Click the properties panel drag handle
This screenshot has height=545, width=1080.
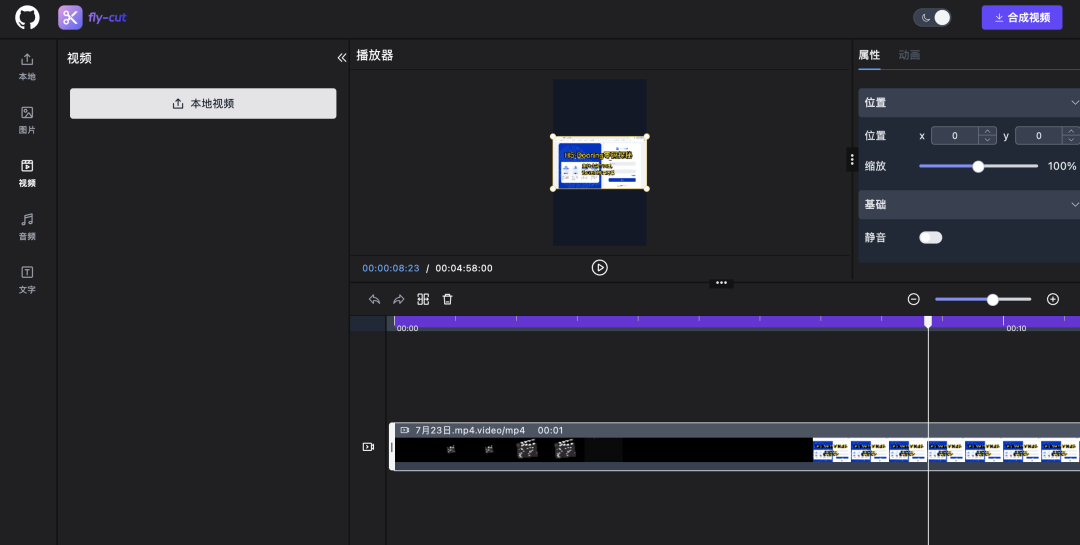pyautogui.click(x=852, y=159)
